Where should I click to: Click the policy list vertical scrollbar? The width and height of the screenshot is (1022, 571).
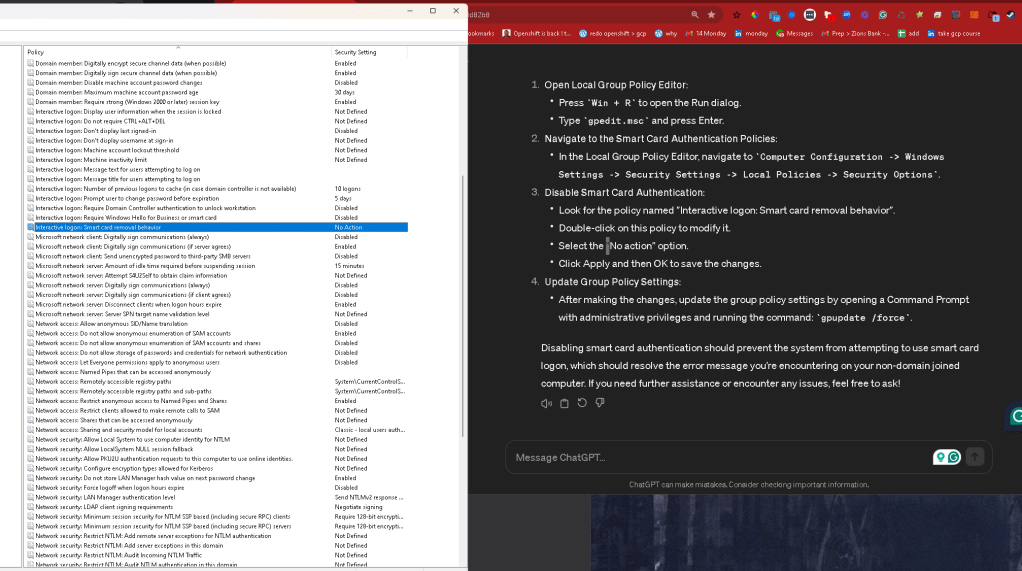click(x=463, y=306)
